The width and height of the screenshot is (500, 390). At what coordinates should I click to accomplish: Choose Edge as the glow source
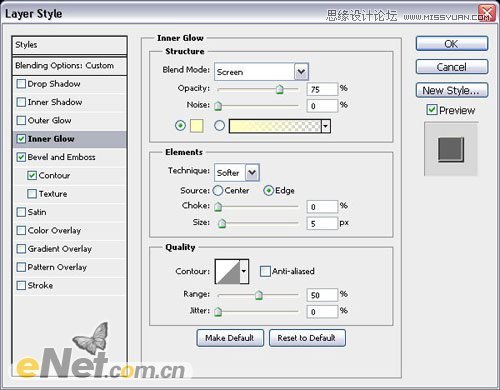(x=269, y=191)
